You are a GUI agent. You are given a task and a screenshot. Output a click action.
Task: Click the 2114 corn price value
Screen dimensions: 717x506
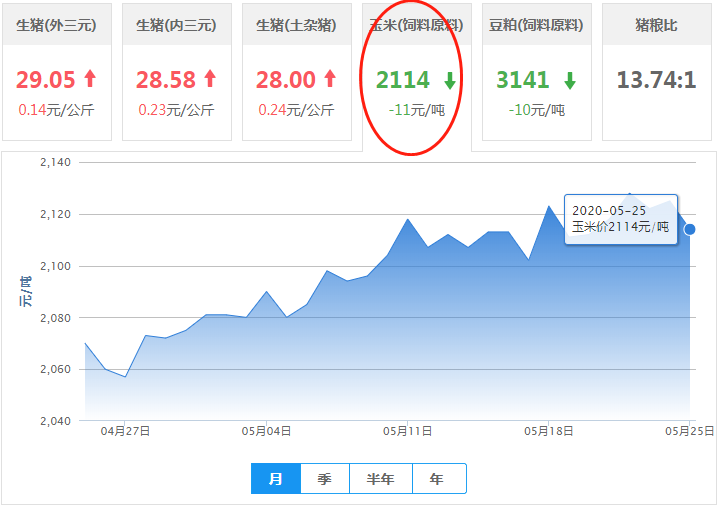403,80
